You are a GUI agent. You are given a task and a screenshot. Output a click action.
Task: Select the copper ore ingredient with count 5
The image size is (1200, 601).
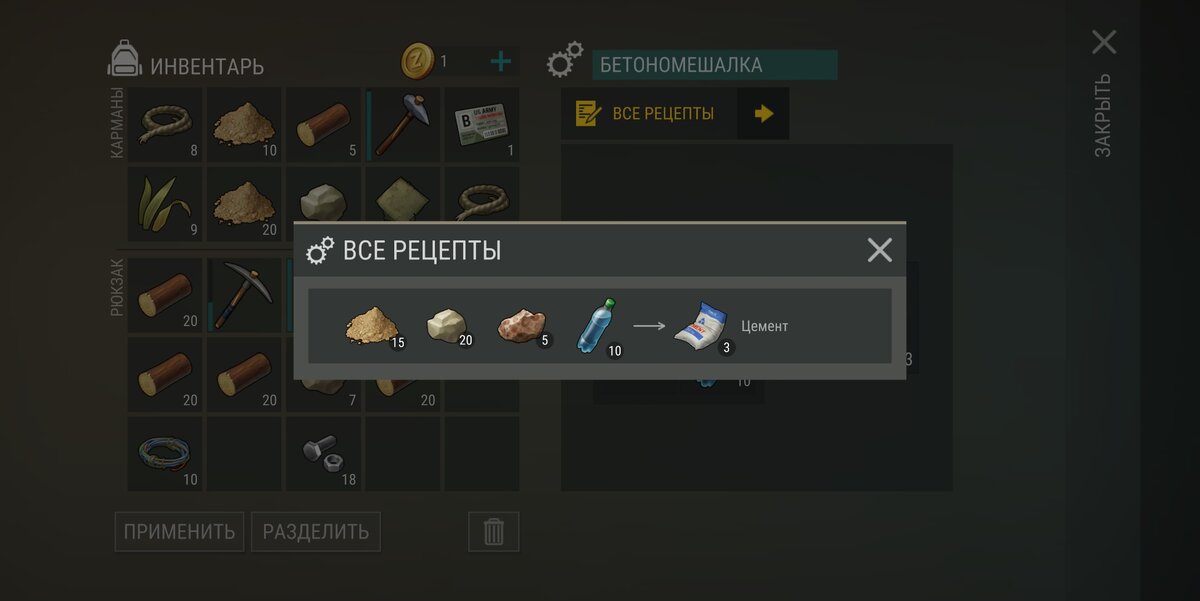[x=523, y=327]
